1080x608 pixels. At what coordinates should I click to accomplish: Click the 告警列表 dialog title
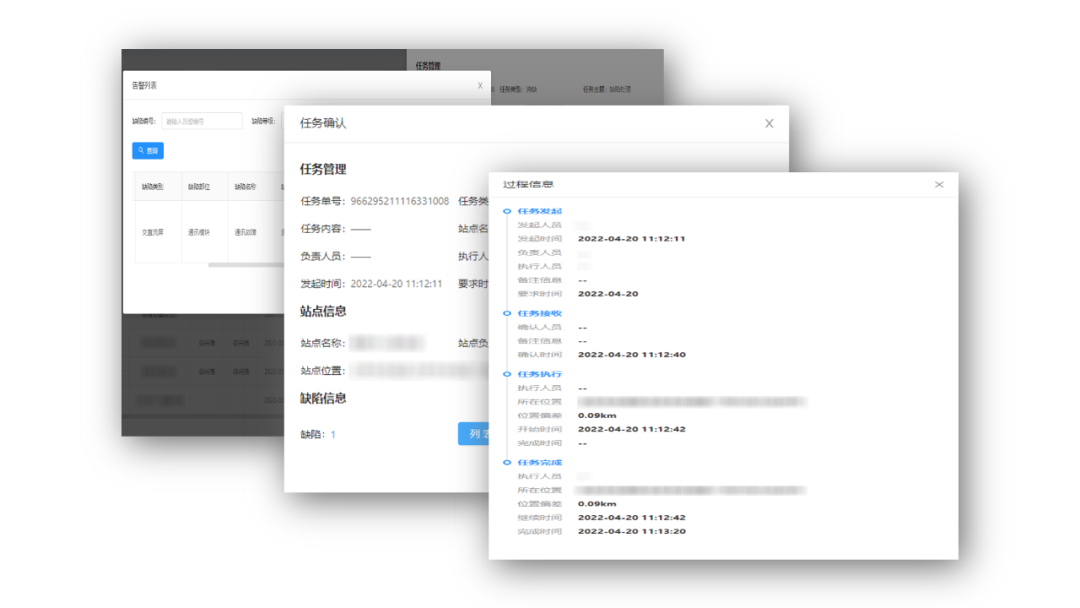point(145,85)
